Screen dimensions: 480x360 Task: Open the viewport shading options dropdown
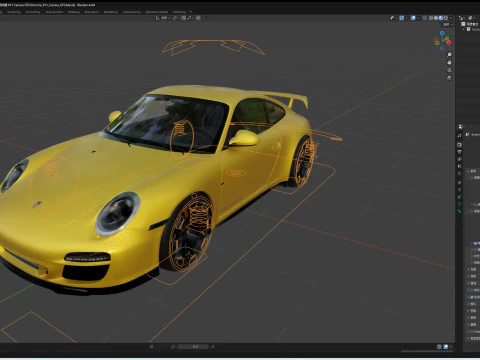[450, 18]
